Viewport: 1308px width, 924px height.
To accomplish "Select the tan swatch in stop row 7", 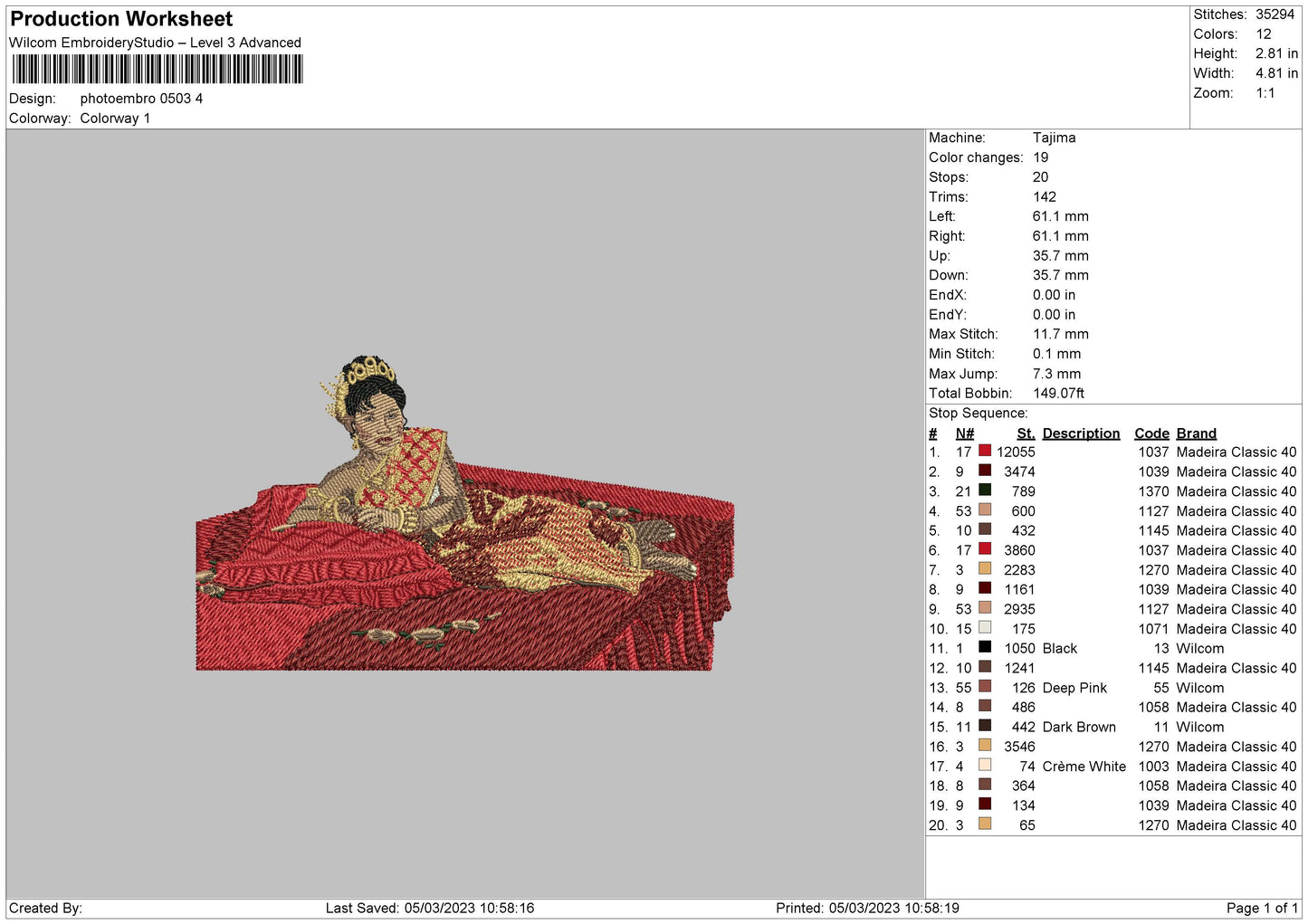I will 985,568.
